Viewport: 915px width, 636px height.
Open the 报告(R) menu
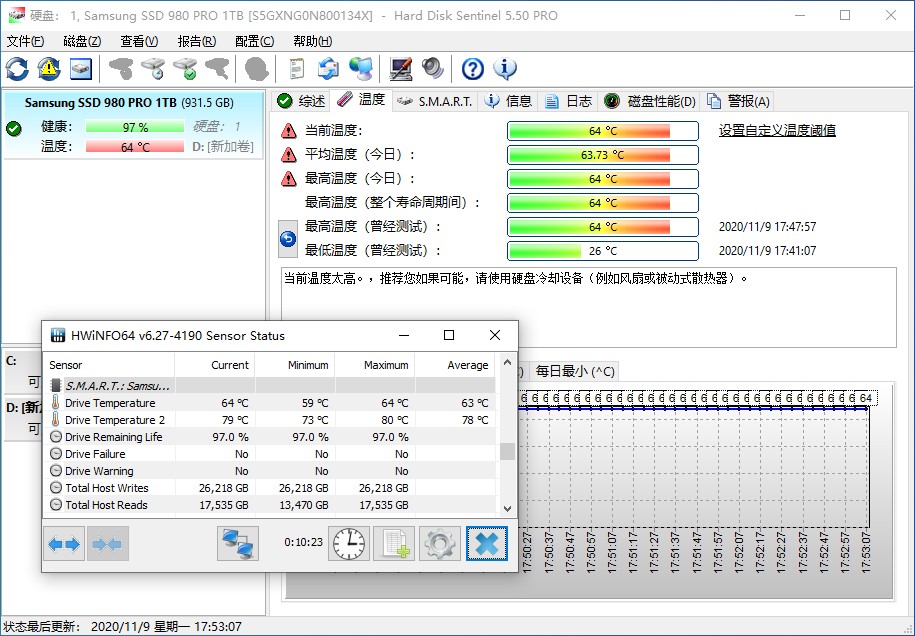pyautogui.click(x=197, y=41)
